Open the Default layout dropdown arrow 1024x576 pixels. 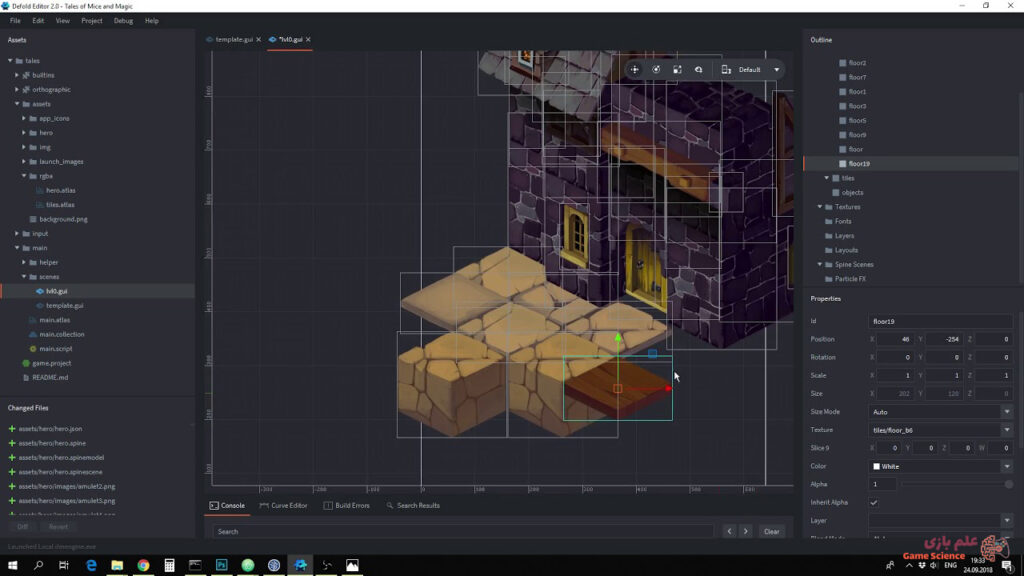point(776,69)
